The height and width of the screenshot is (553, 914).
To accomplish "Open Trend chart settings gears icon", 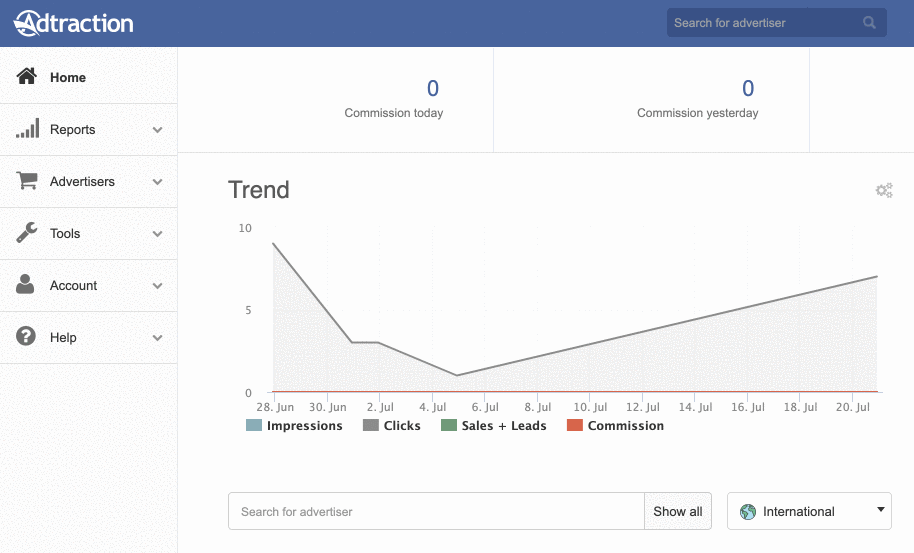I will (x=884, y=190).
